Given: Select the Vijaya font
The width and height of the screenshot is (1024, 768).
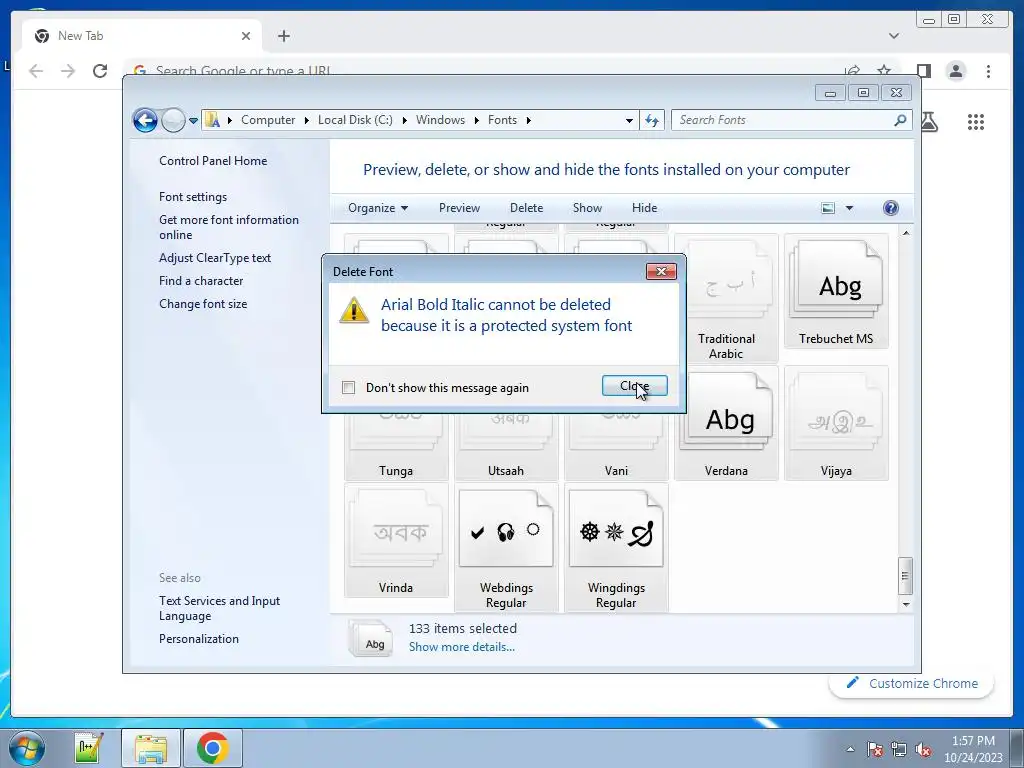Looking at the screenshot, I should (836, 423).
